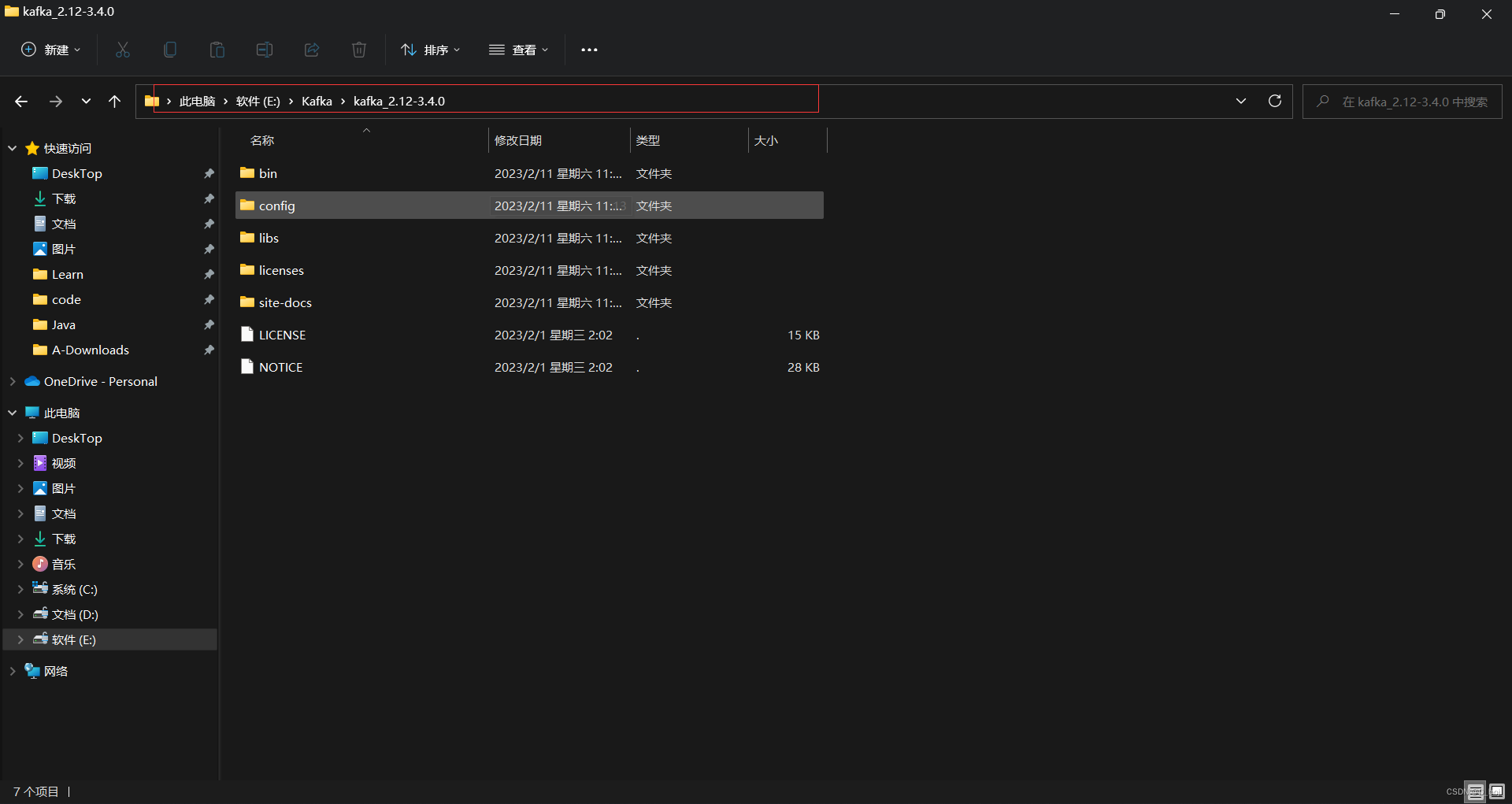The height and width of the screenshot is (804, 1512).
Task: Click kafka_2.12-3.4.0 breadcrumb segment
Action: pyautogui.click(x=399, y=101)
